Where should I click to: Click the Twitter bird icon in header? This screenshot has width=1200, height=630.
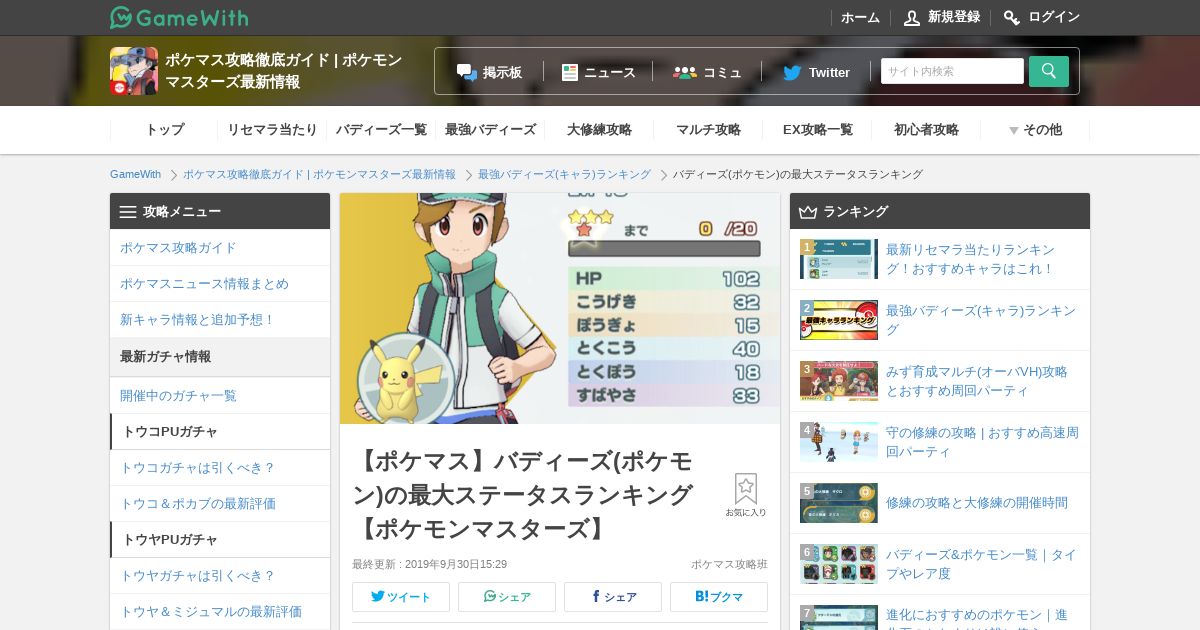pos(792,72)
